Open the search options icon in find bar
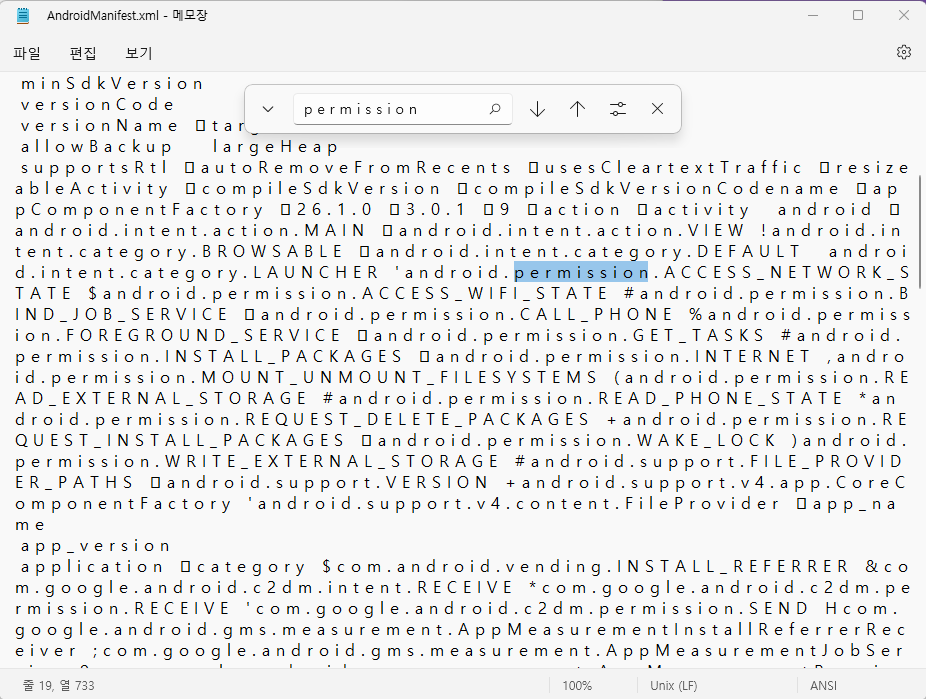This screenshot has height=699, width=926. 618,109
